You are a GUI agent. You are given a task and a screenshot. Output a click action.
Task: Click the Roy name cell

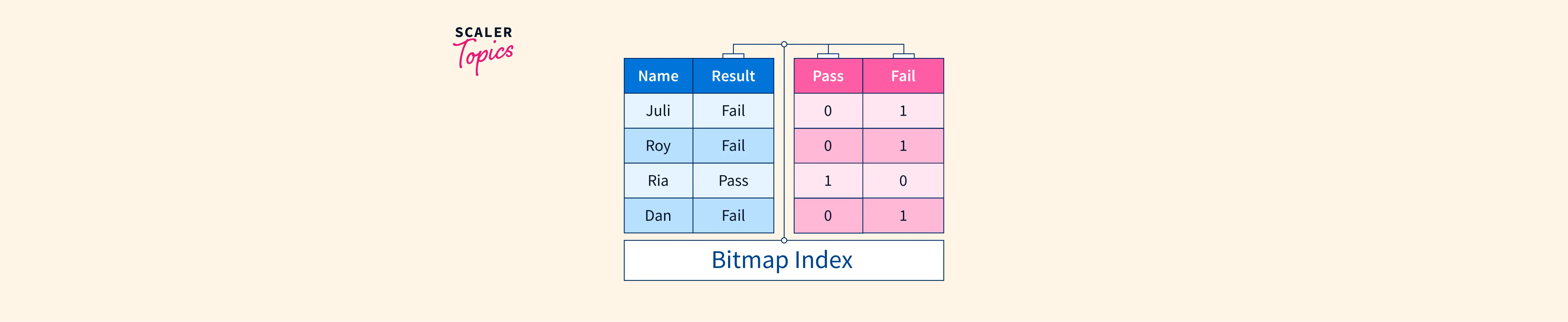tap(658, 146)
